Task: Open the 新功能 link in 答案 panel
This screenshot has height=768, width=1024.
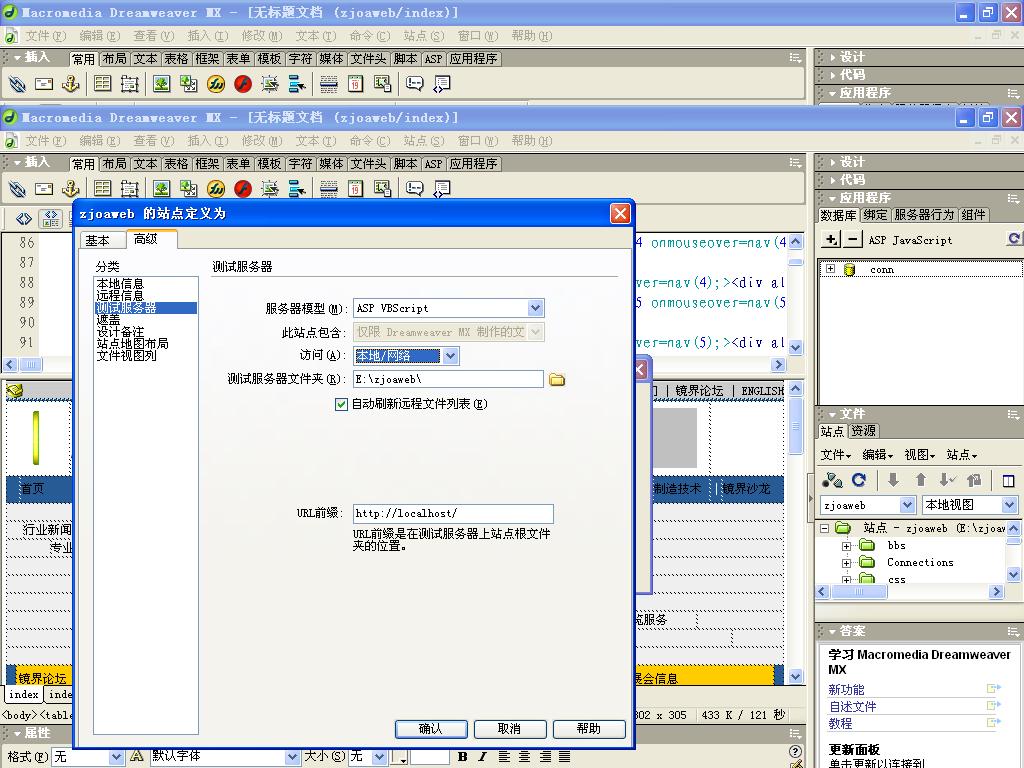Action: coord(846,690)
